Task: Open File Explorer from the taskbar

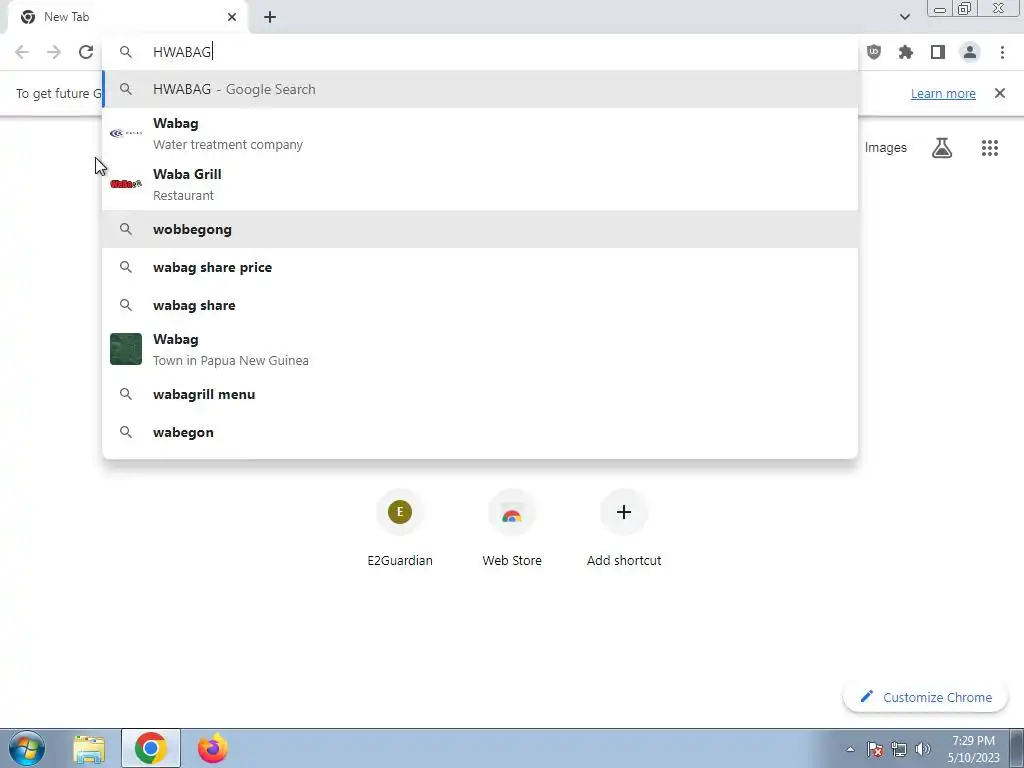Action: tap(89, 748)
